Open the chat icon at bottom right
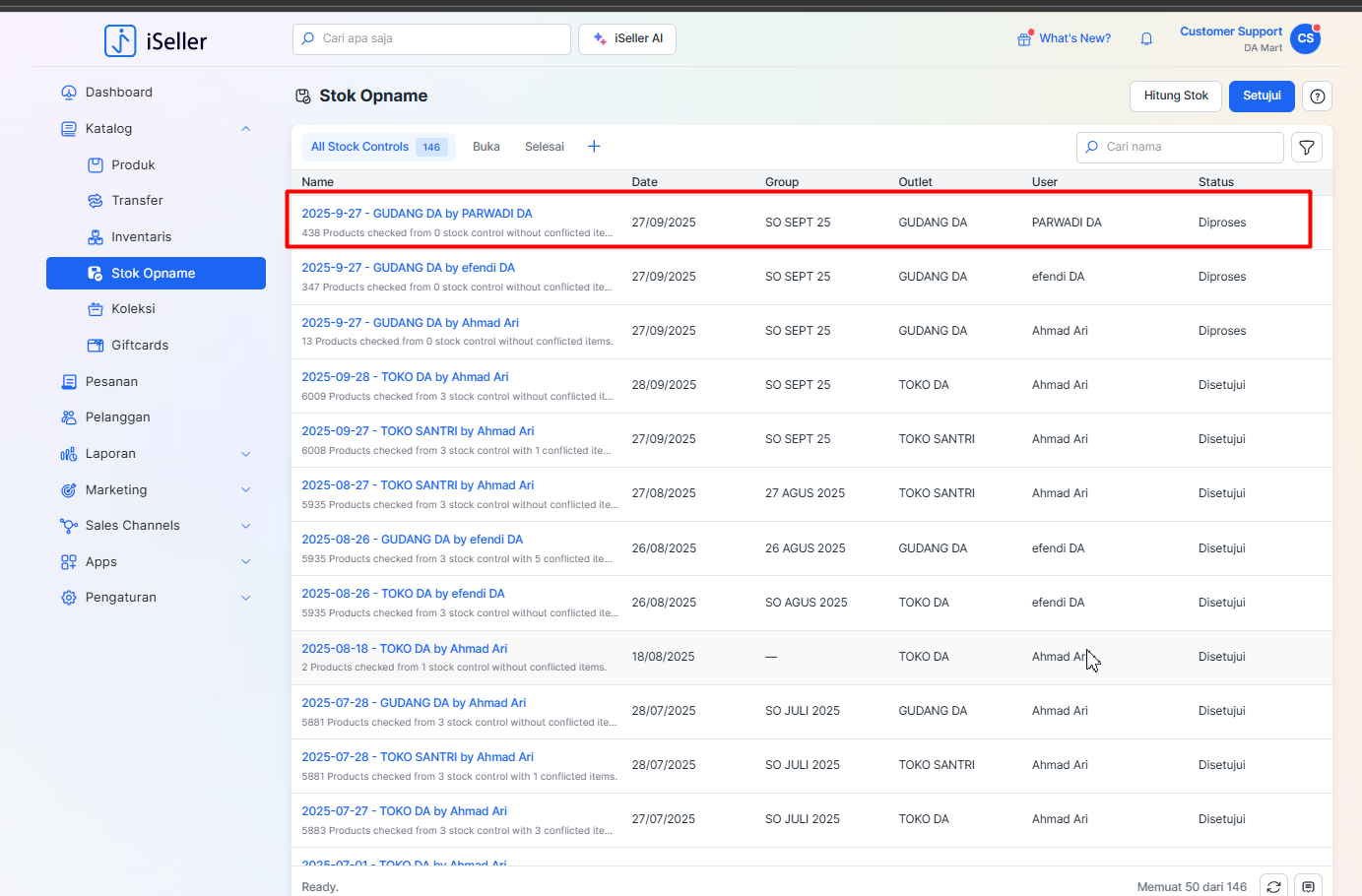The width and height of the screenshot is (1362, 896). tap(1308, 886)
